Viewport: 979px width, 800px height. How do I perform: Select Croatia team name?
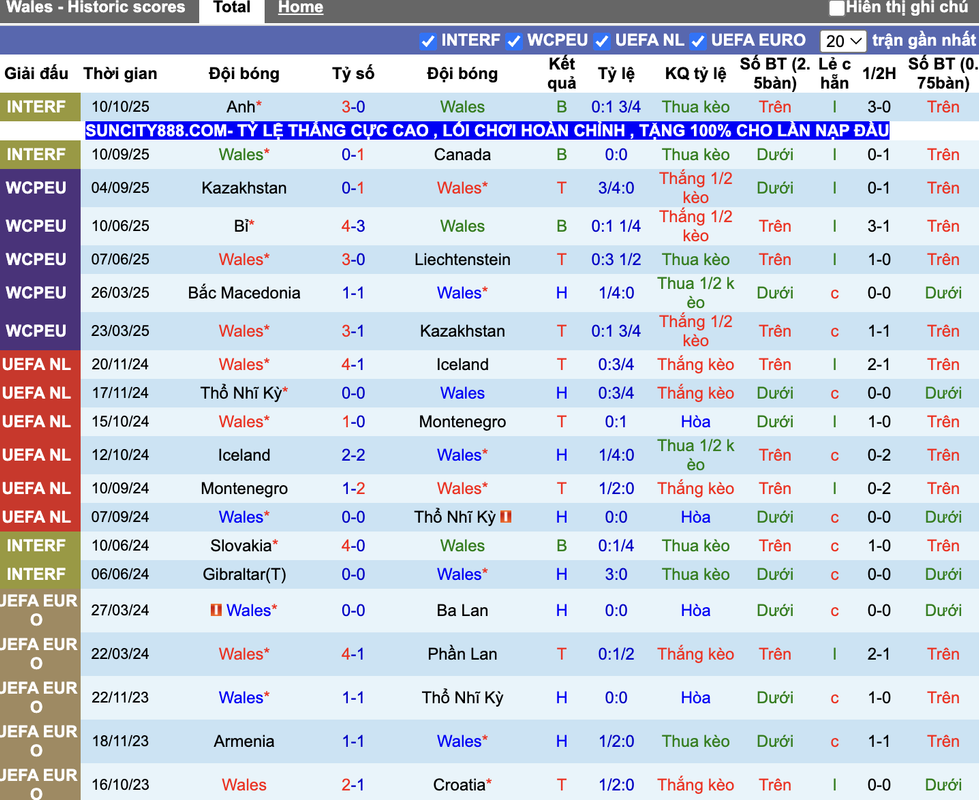(459, 785)
